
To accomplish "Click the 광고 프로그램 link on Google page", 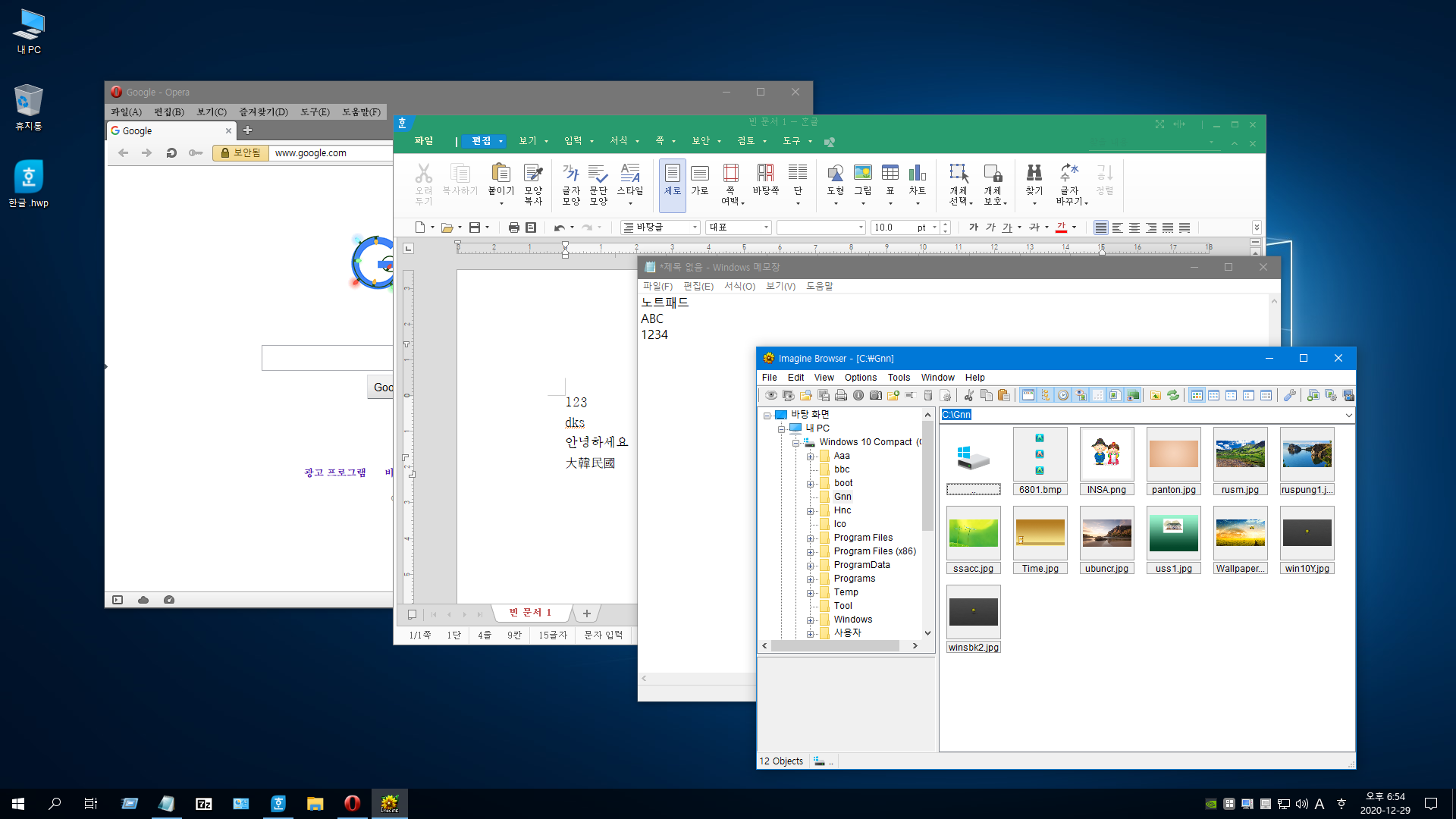I will (335, 472).
